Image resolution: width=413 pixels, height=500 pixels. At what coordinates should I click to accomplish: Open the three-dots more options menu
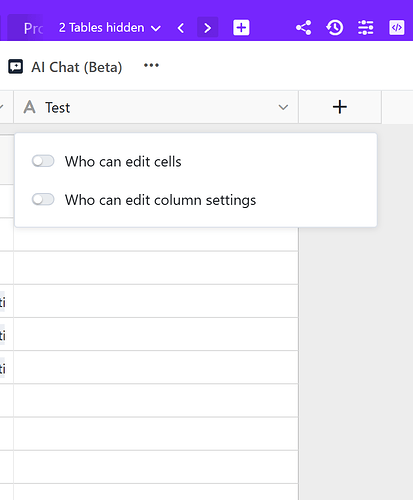[151, 65]
